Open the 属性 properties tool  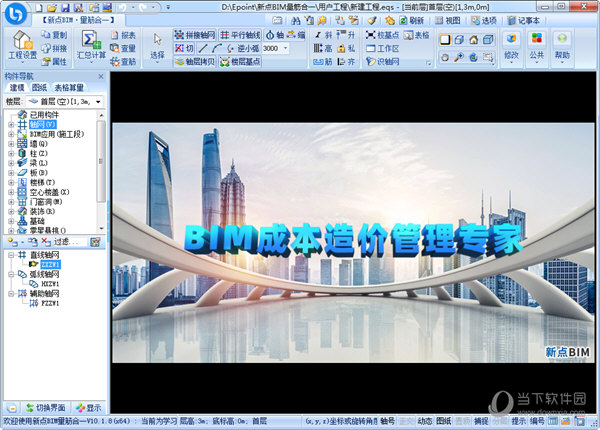54,61
